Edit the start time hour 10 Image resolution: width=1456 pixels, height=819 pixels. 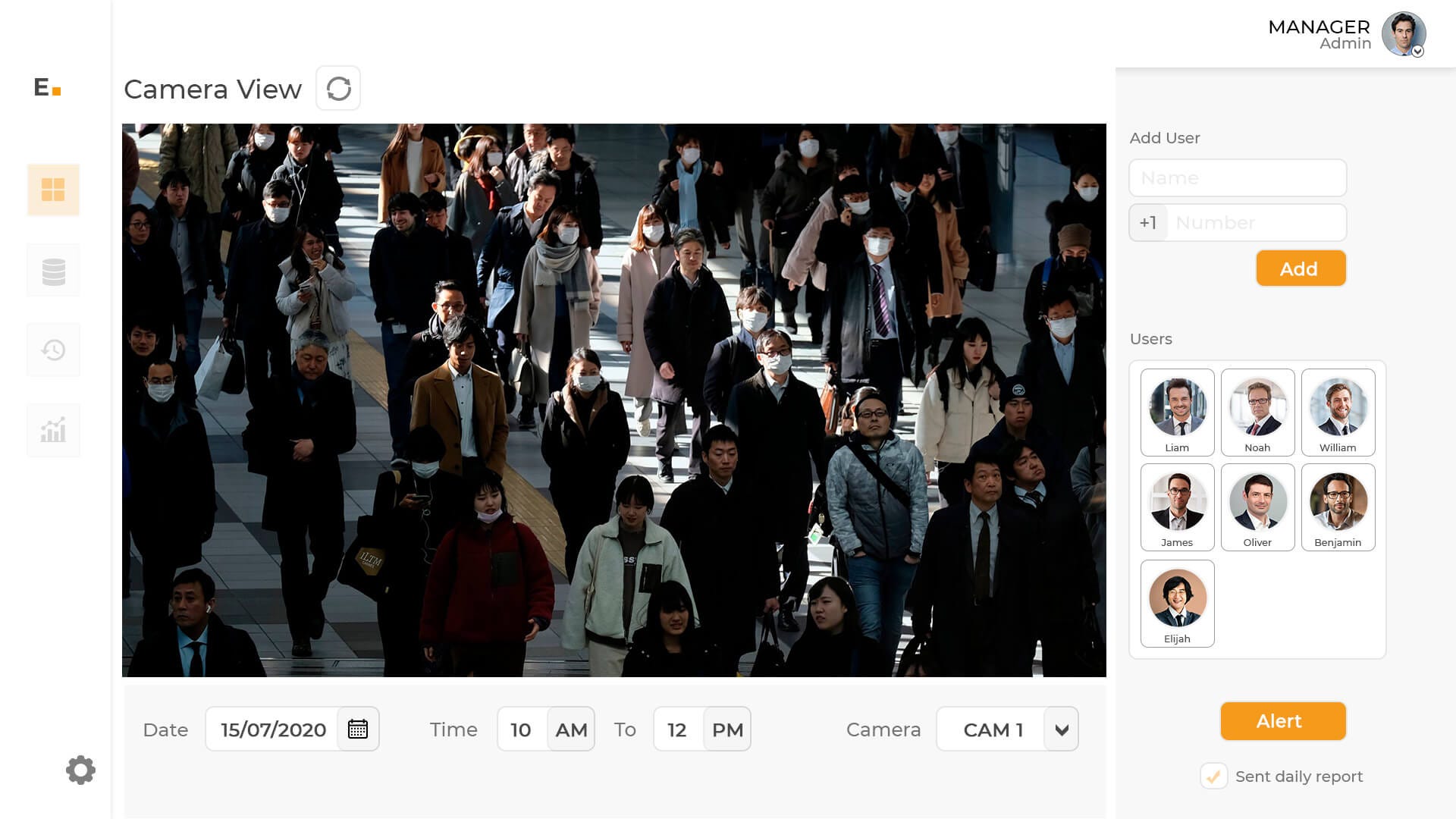point(522,730)
